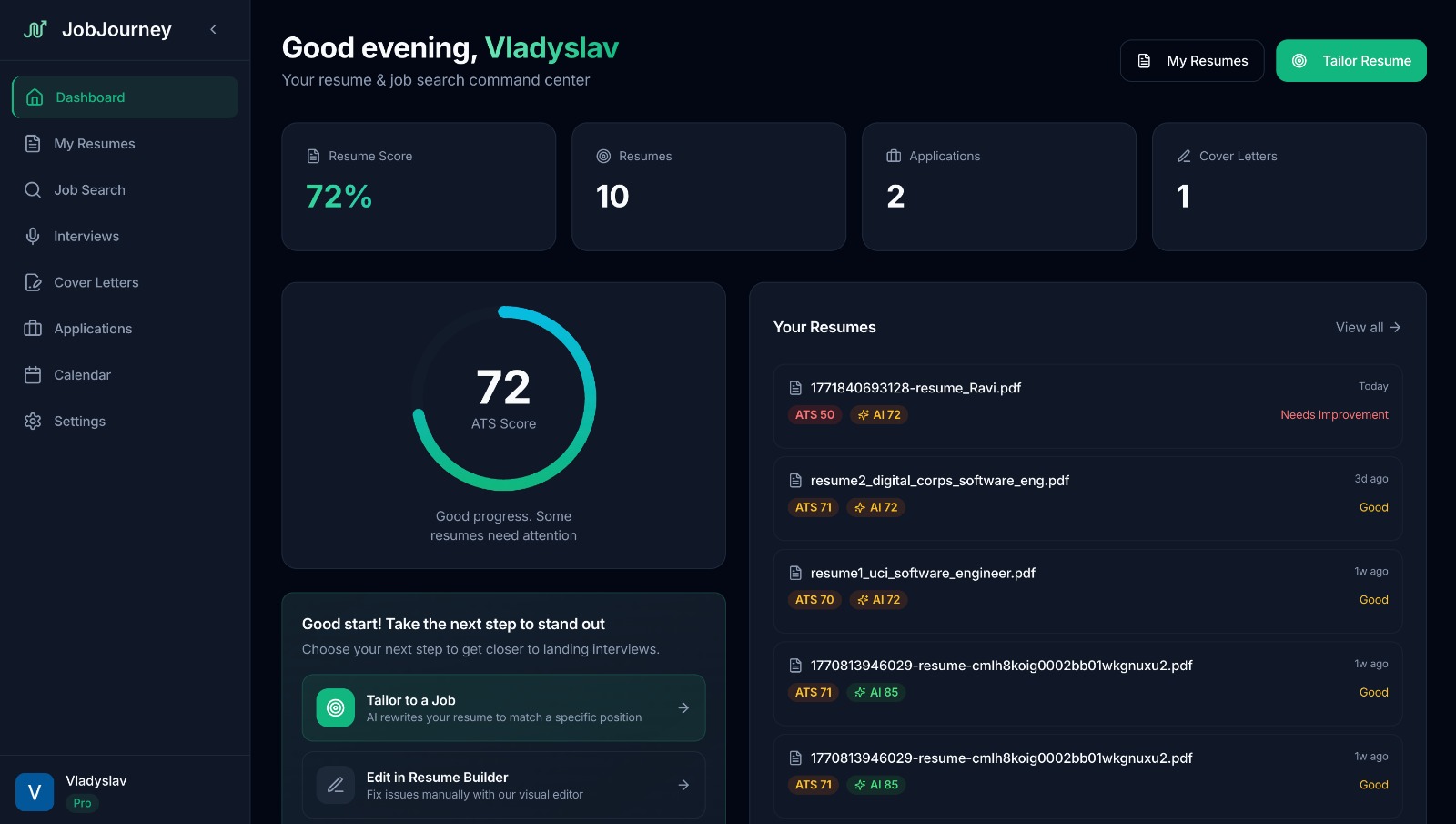Select the Dashboard menu item
The image size is (1456, 824).
pyautogui.click(x=125, y=97)
